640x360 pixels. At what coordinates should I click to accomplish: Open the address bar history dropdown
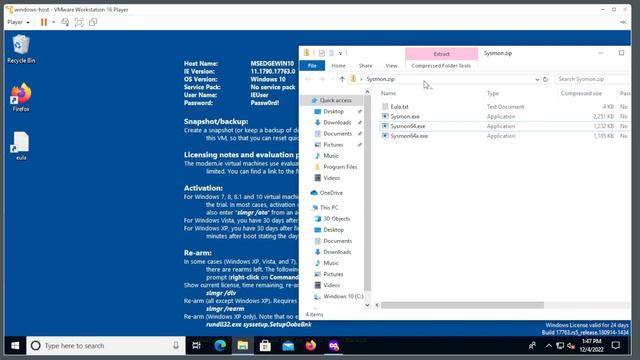click(x=537, y=79)
